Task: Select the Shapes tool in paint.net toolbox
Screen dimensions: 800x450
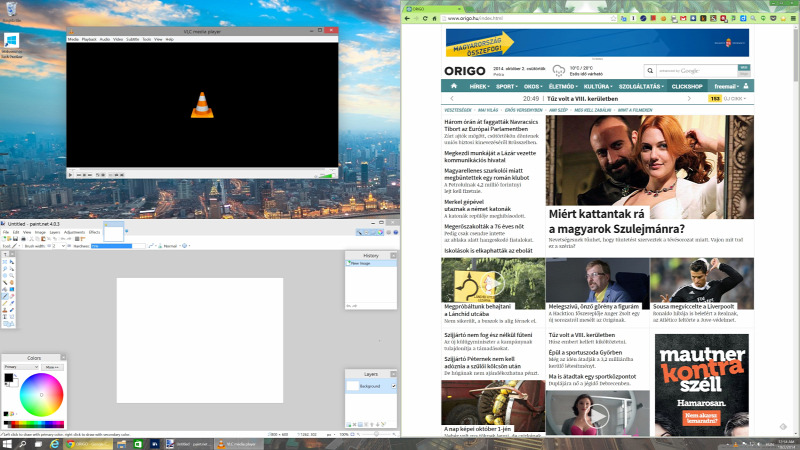Action: (x=8, y=324)
